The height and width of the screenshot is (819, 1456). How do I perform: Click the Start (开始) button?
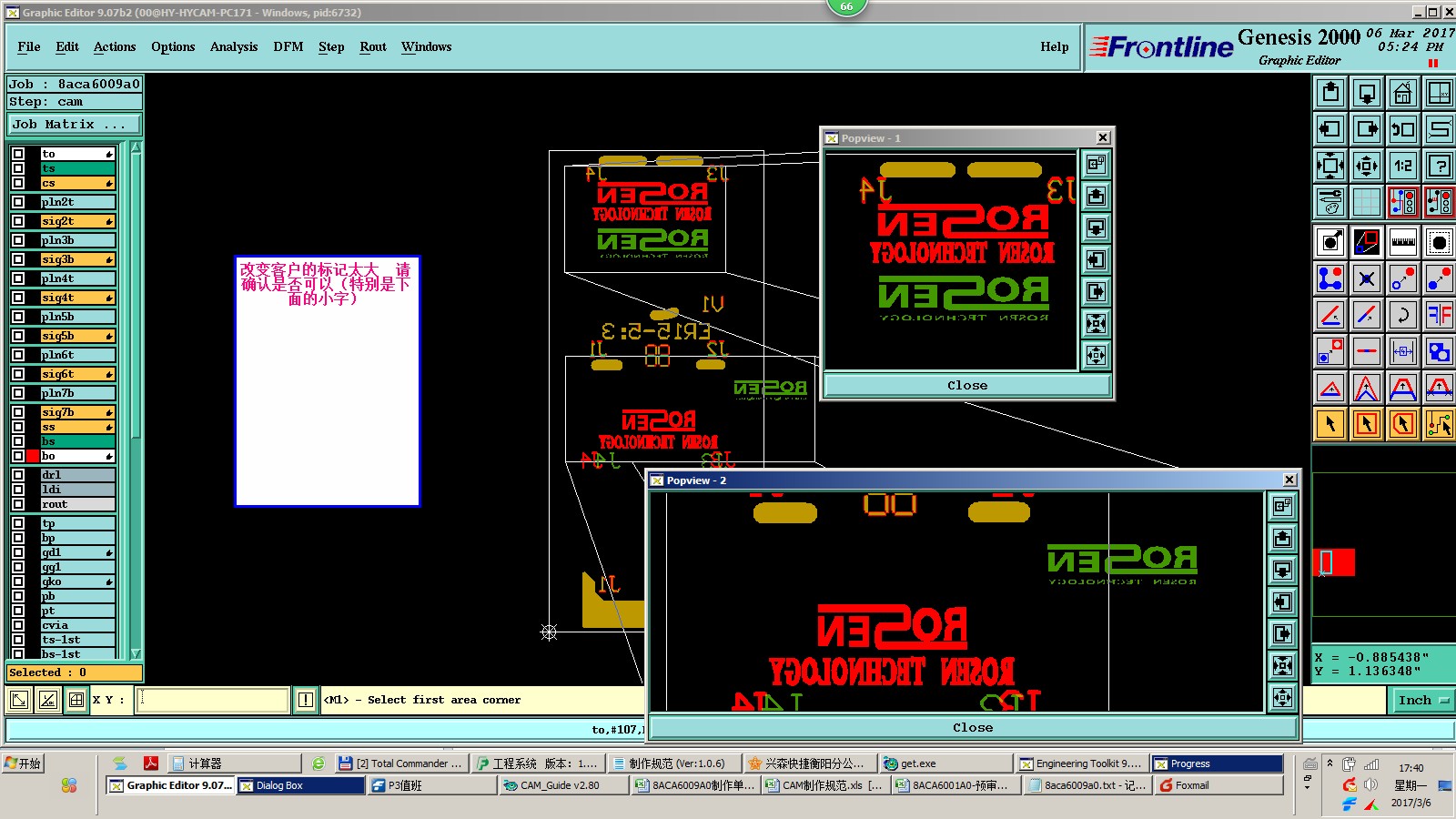(x=24, y=763)
